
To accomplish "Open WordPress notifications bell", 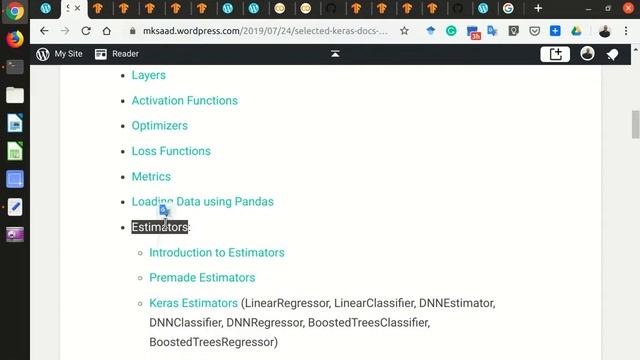I will coord(612,54).
